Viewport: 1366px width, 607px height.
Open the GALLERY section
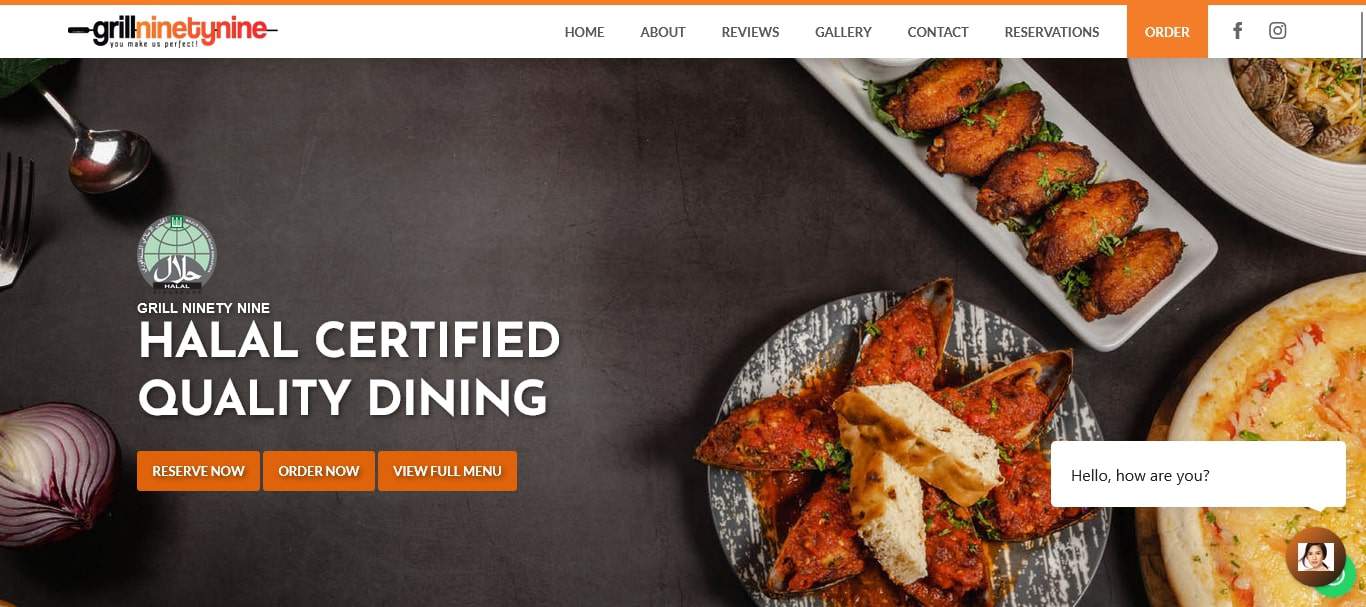pos(843,32)
